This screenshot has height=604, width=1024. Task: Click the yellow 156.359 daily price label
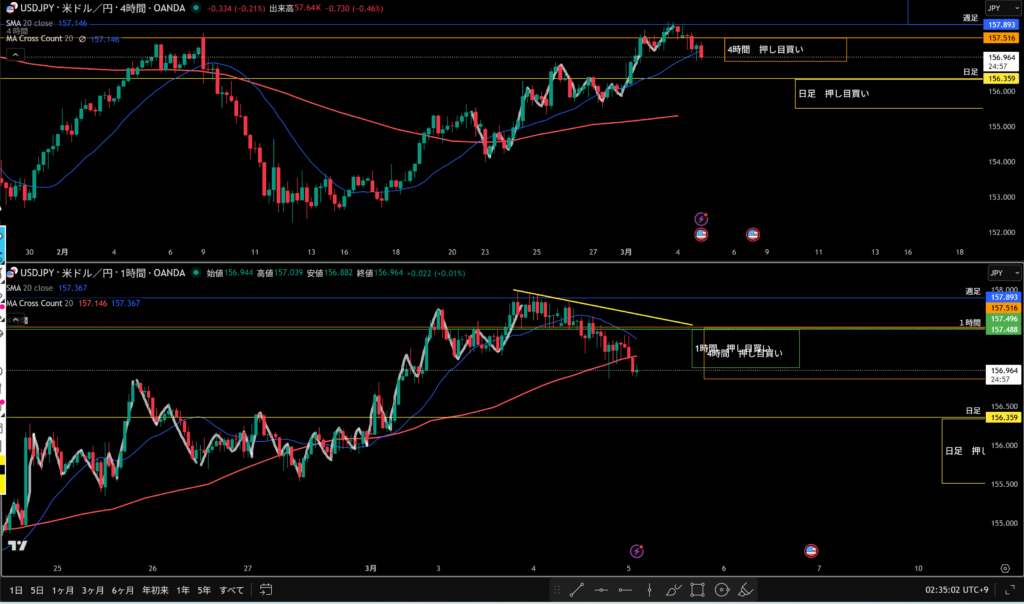[x=1002, y=78]
